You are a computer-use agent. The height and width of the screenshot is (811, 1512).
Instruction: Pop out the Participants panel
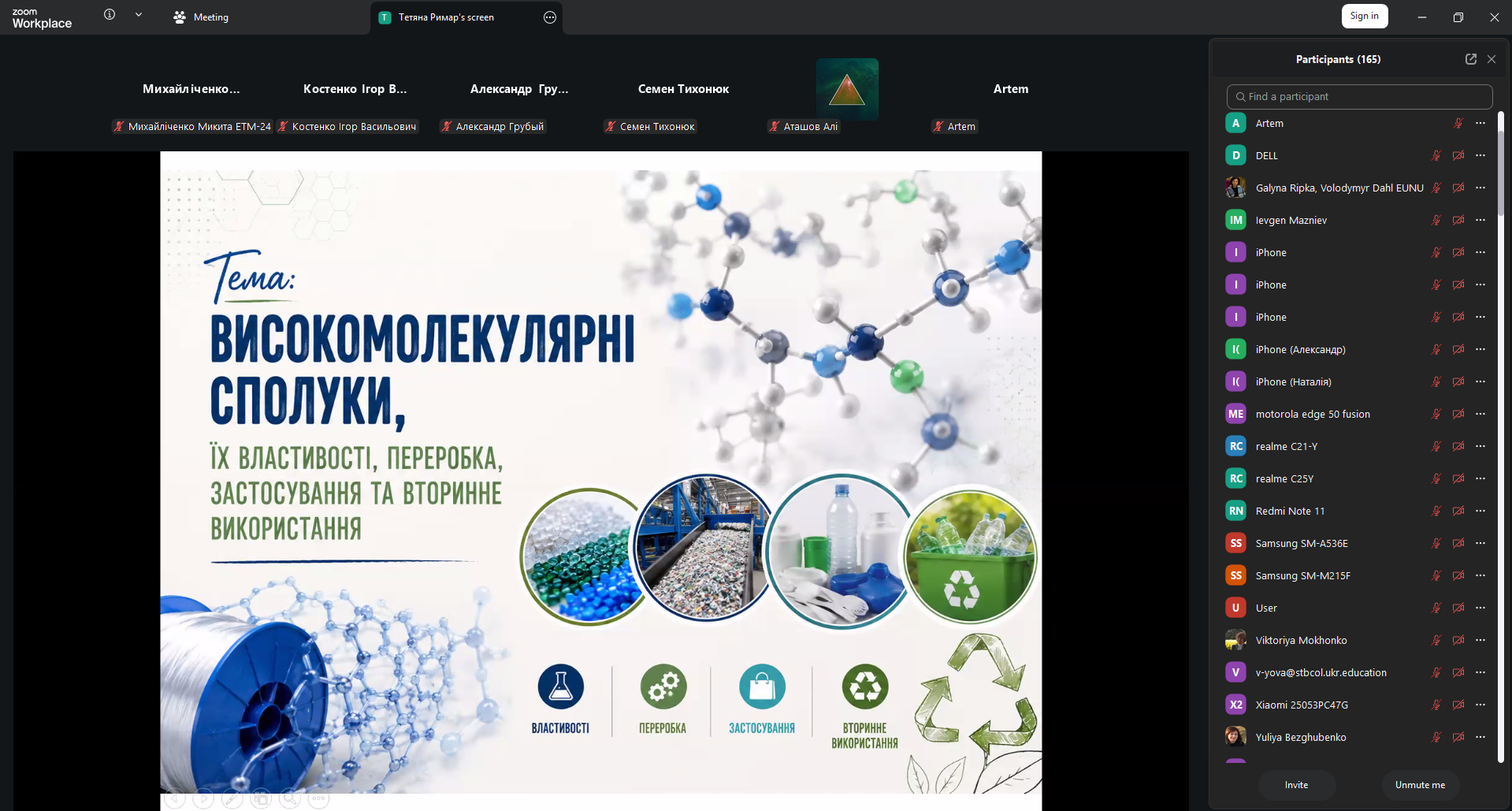coord(1470,59)
